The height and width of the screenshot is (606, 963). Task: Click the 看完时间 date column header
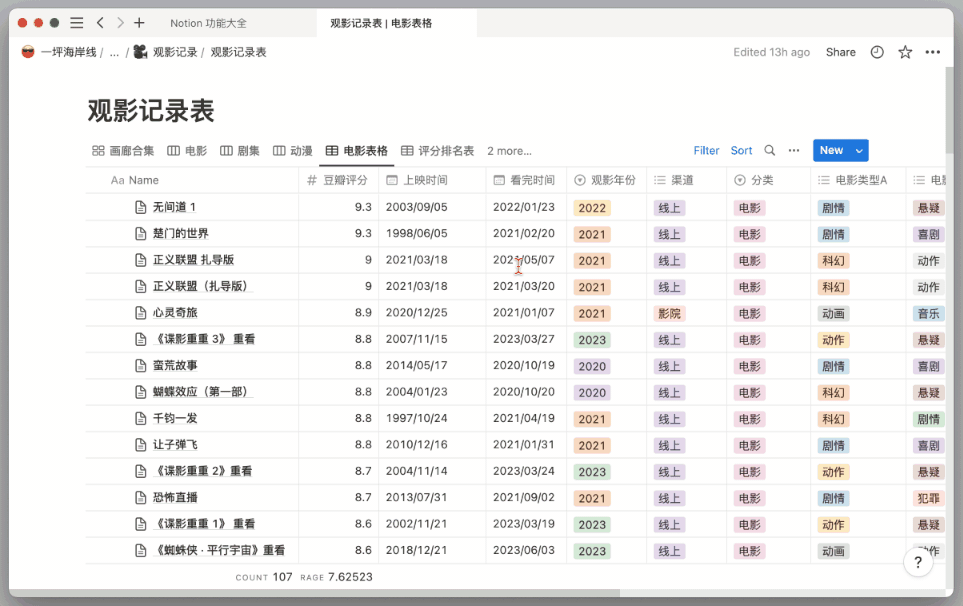pyautogui.click(x=526, y=180)
